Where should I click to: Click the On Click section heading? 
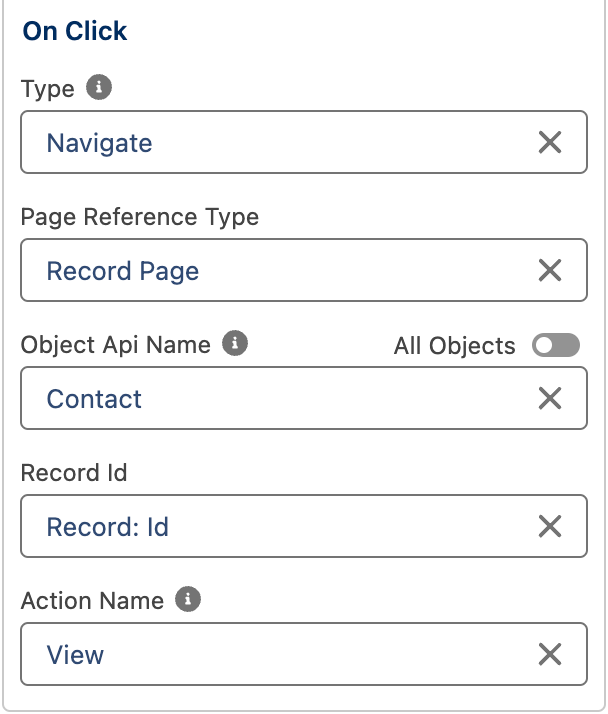(75, 32)
